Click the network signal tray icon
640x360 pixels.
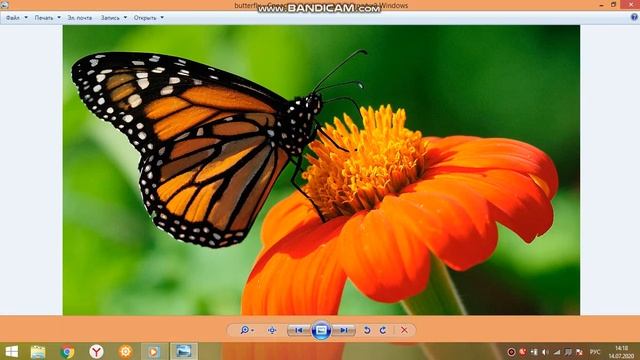click(x=557, y=352)
